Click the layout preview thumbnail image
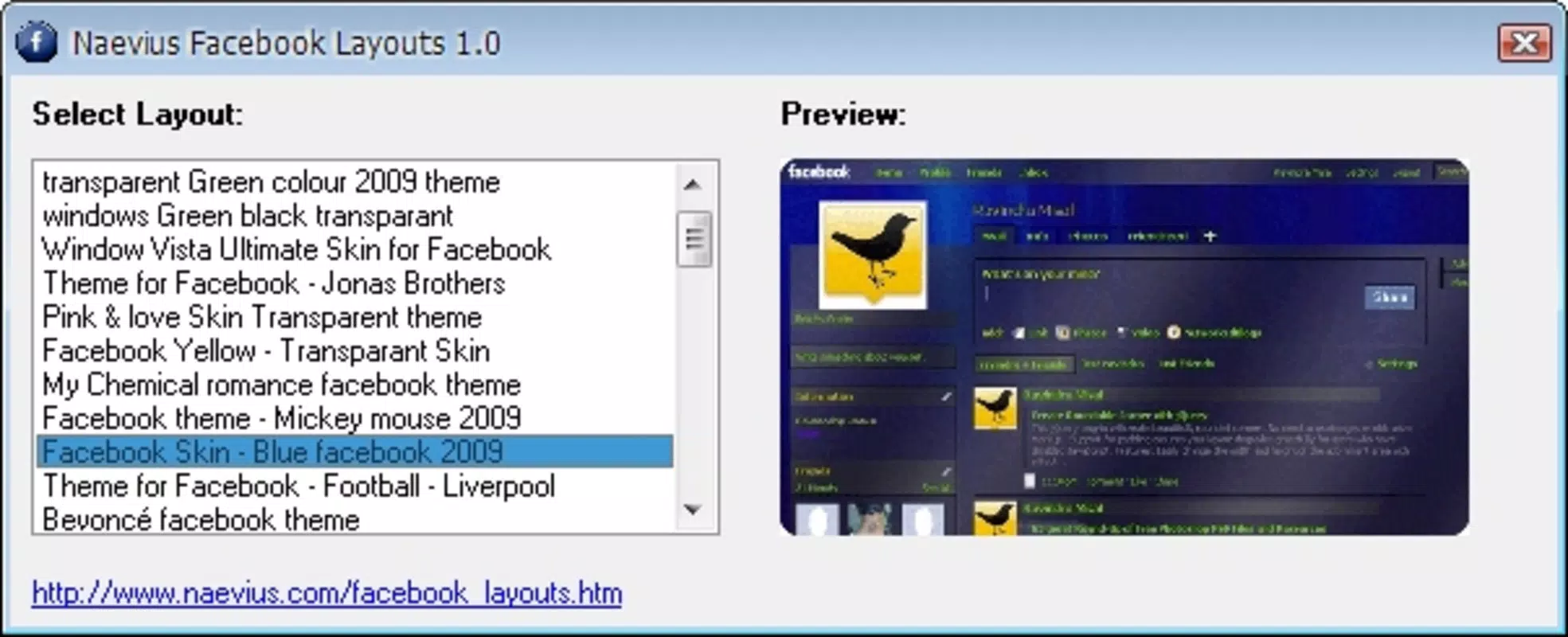Viewport: 1568px width, 637px height. tap(1124, 347)
